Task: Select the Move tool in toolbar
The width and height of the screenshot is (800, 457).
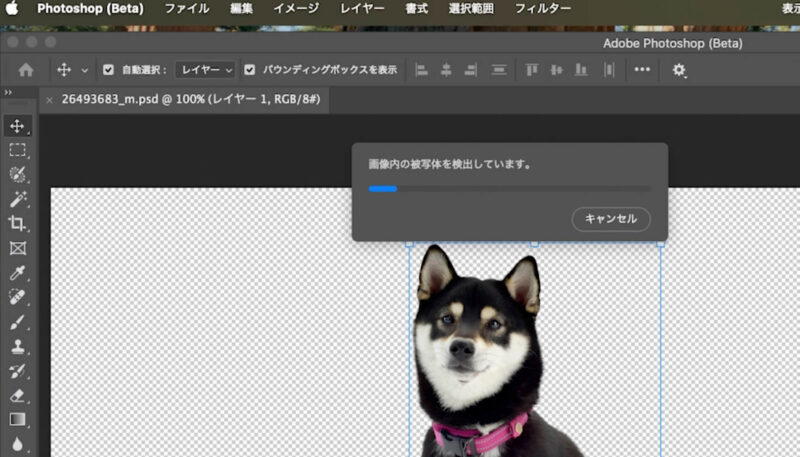Action: click(x=17, y=126)
